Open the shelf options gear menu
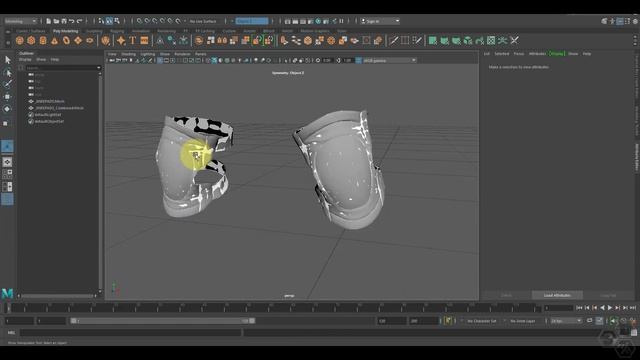 [7, 42]
